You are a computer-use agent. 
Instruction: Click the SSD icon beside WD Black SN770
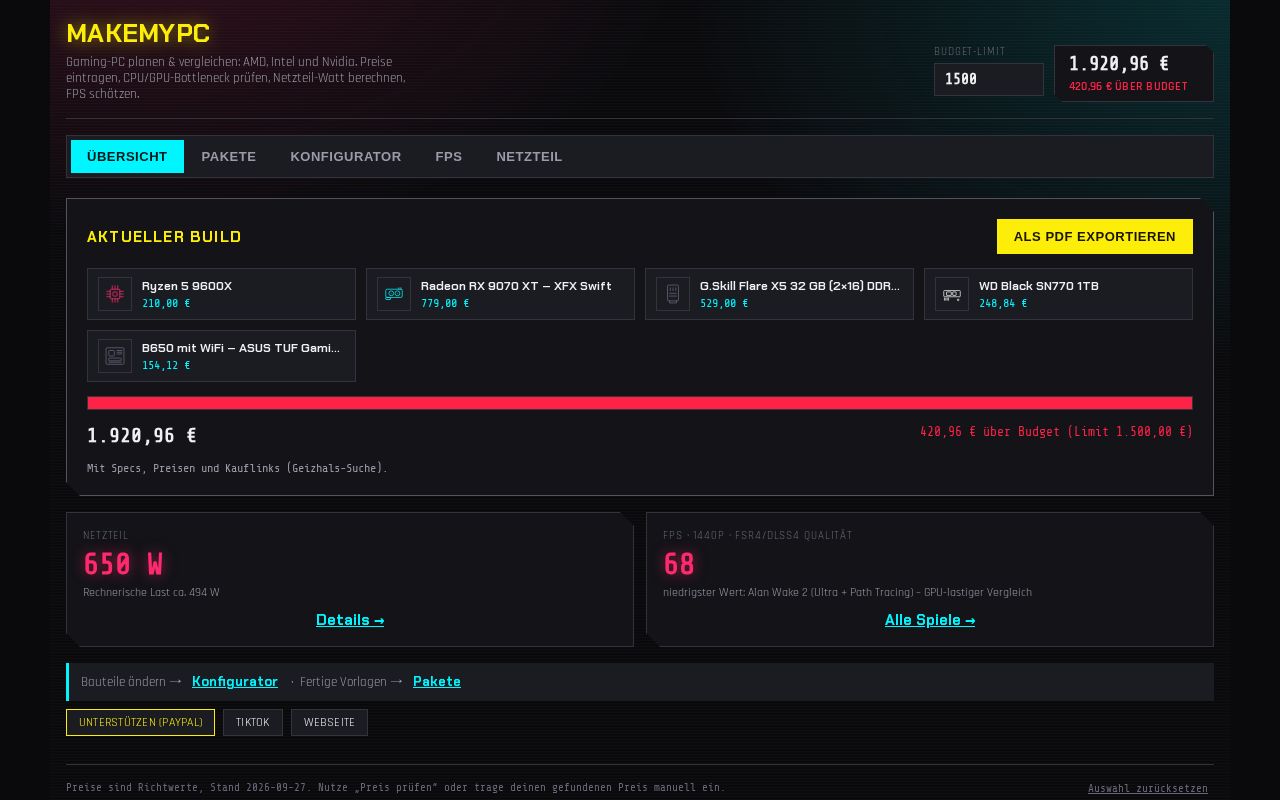pyautogui.click(x=952, y=294)
